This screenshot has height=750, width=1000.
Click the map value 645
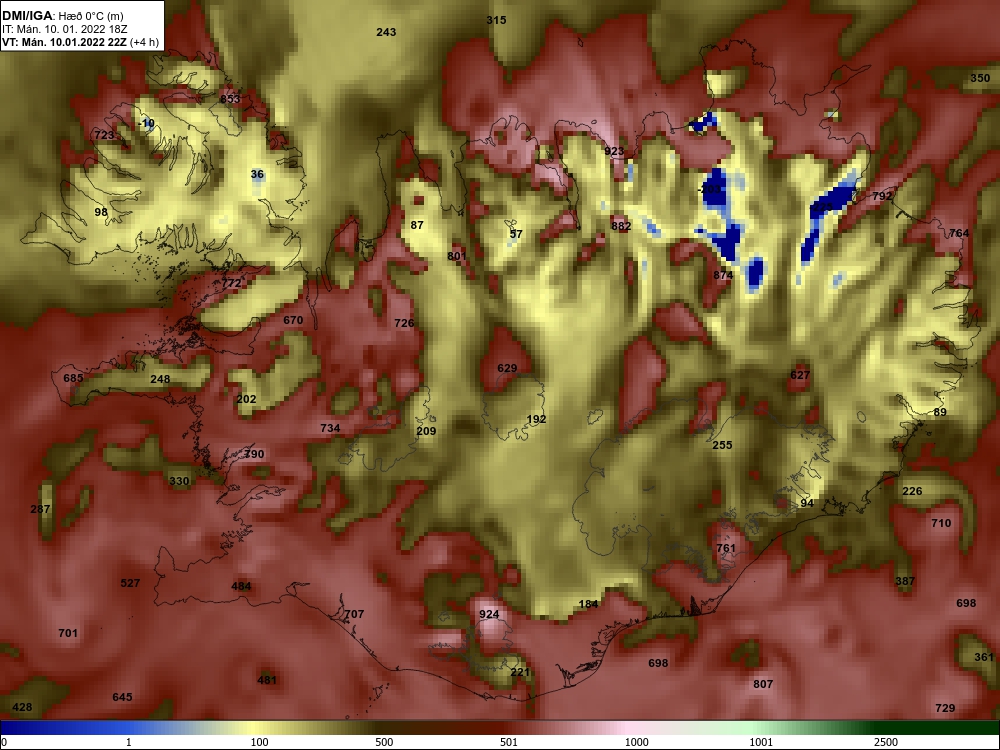pos(122,697)
